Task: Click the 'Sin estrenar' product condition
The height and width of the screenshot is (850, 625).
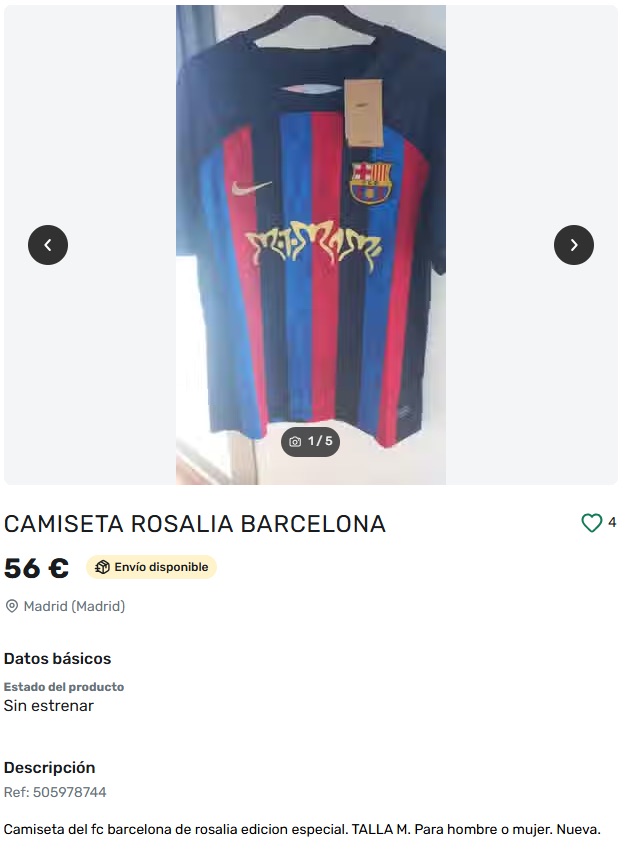Action: 49,705
